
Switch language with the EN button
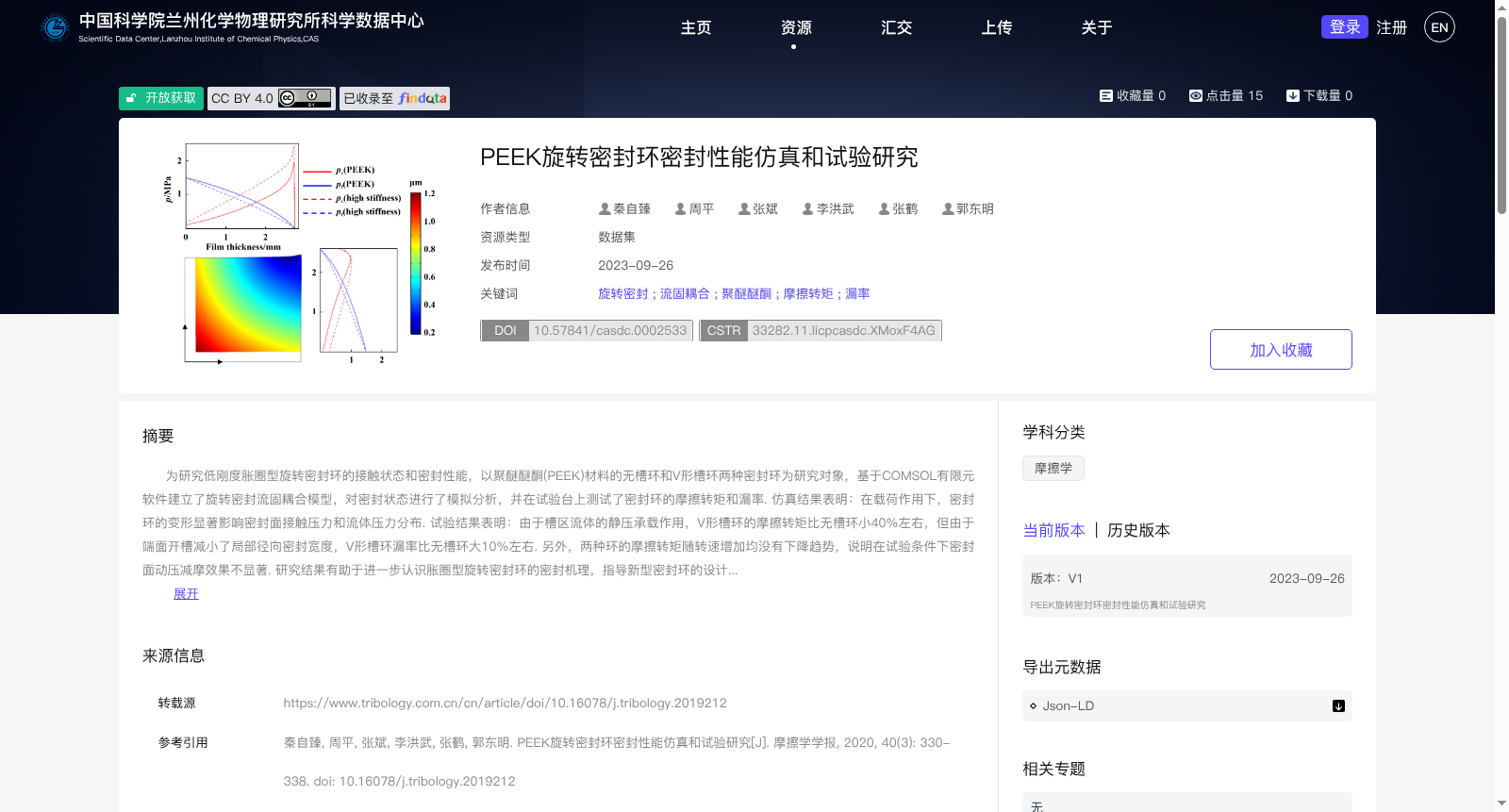click(1439, 27)
